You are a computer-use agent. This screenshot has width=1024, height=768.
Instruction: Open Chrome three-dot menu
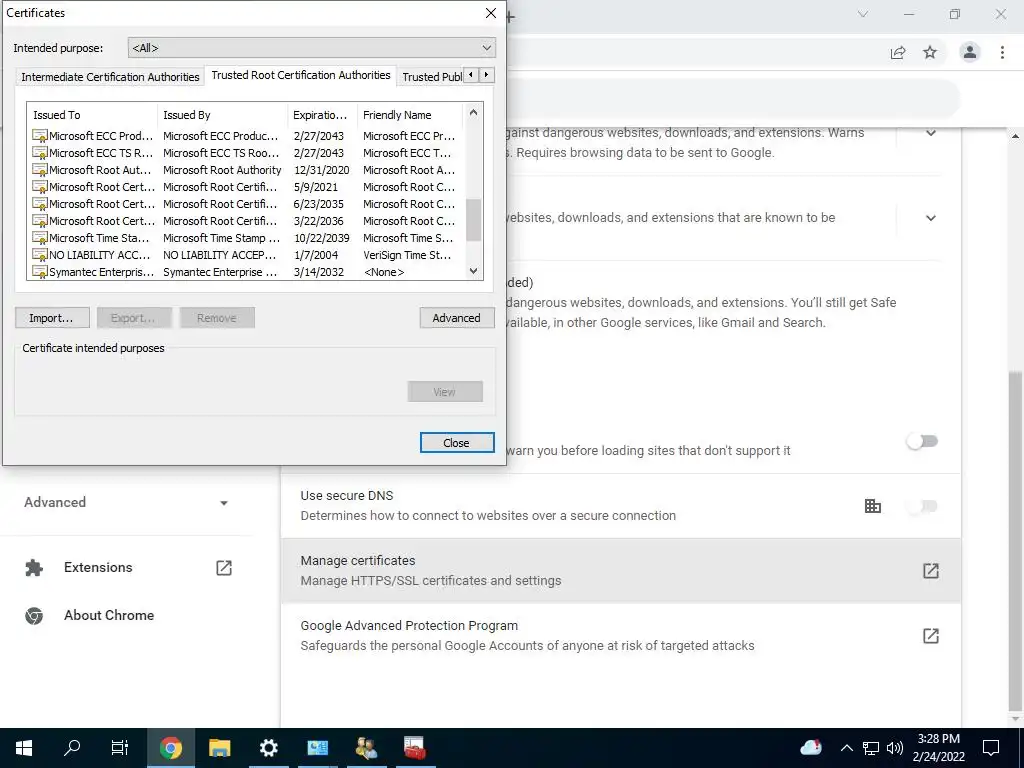1002,52
